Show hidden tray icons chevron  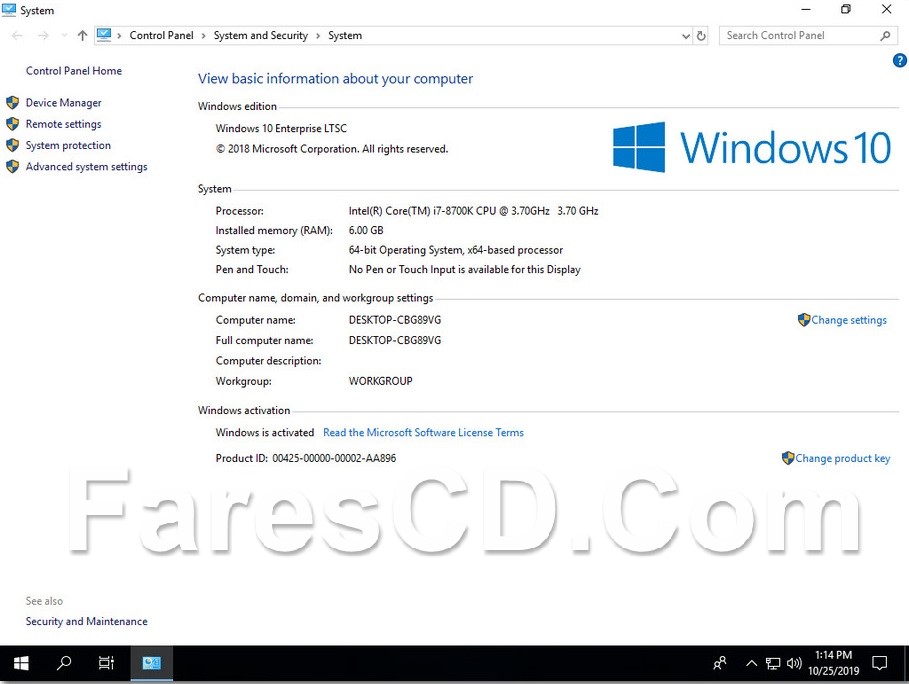(x=751, y=663)
